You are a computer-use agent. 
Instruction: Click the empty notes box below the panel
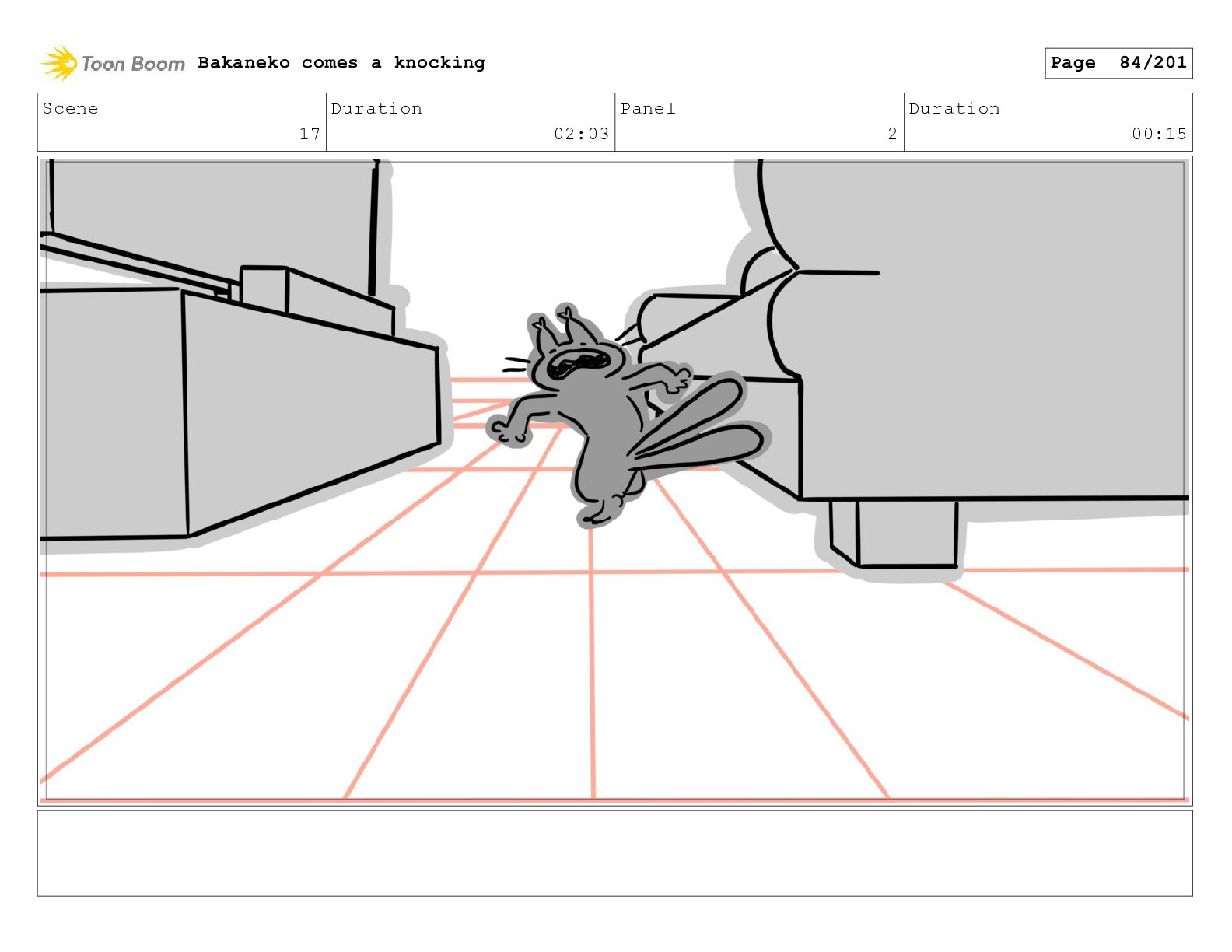point(614,853)
